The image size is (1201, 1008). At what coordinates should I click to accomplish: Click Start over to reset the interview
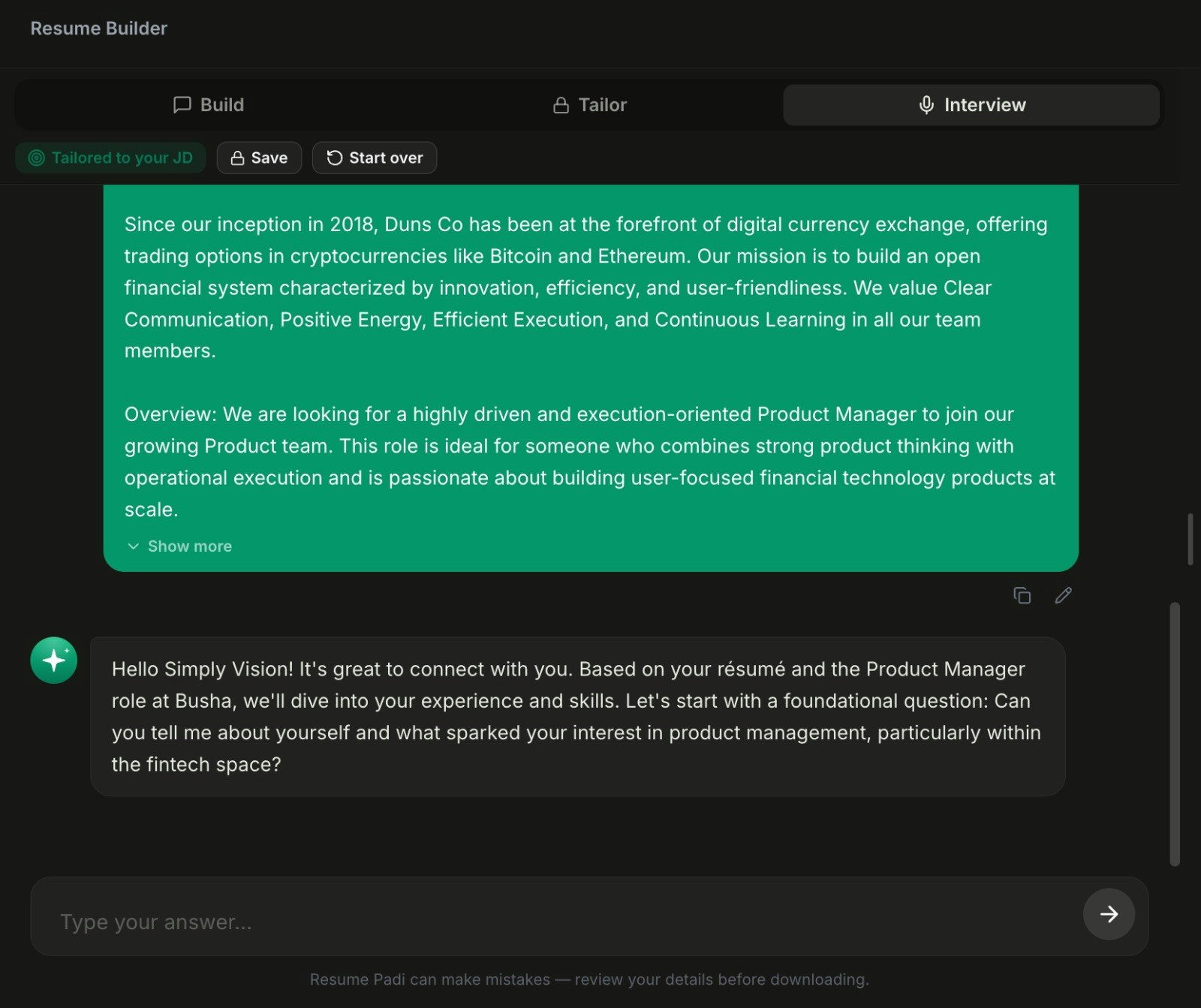pyautogui.click(x=375, y=158)
